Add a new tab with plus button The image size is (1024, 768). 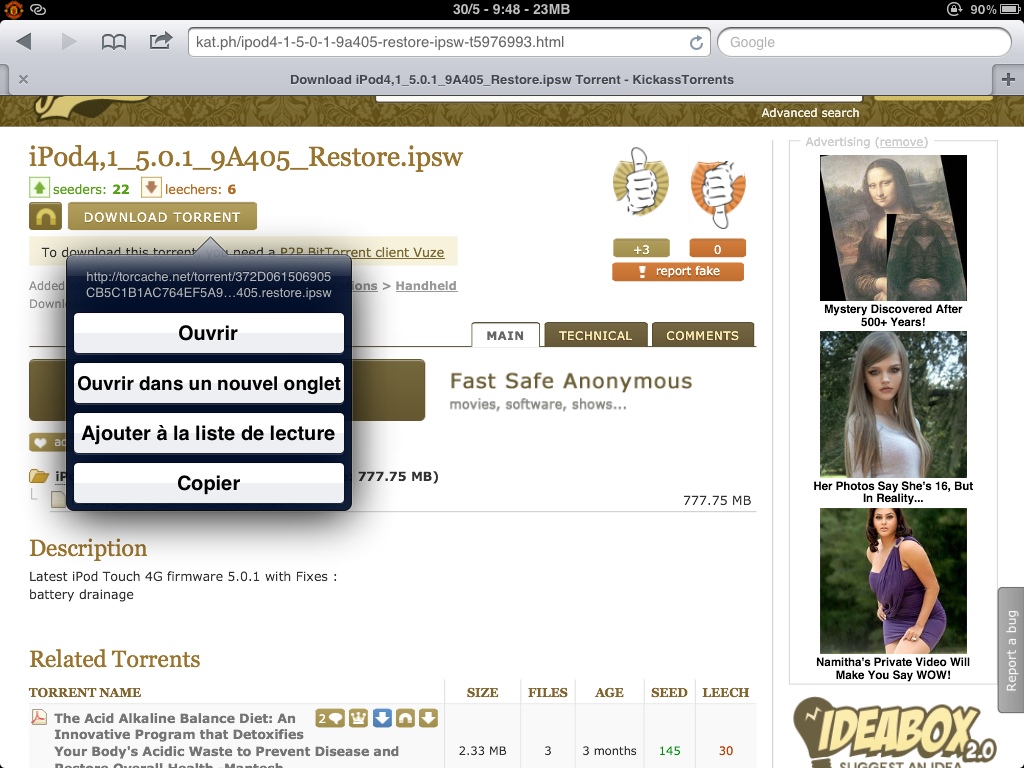click(1008, 79)
